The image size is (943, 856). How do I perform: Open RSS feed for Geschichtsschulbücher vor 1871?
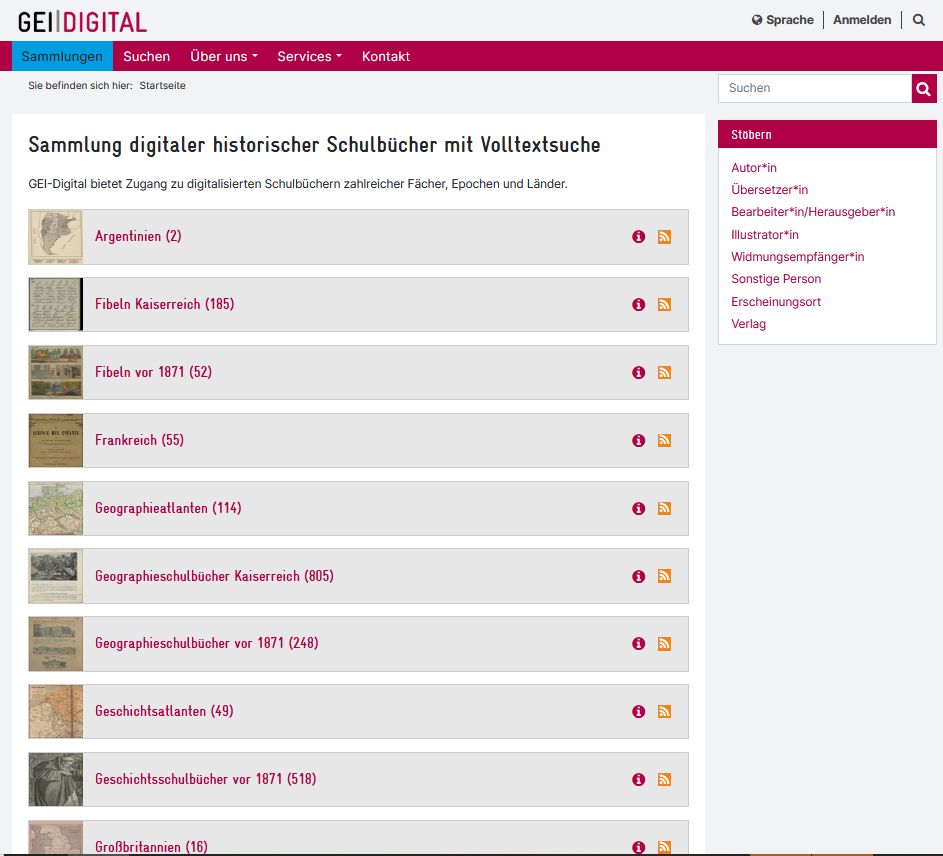[665, 780]
